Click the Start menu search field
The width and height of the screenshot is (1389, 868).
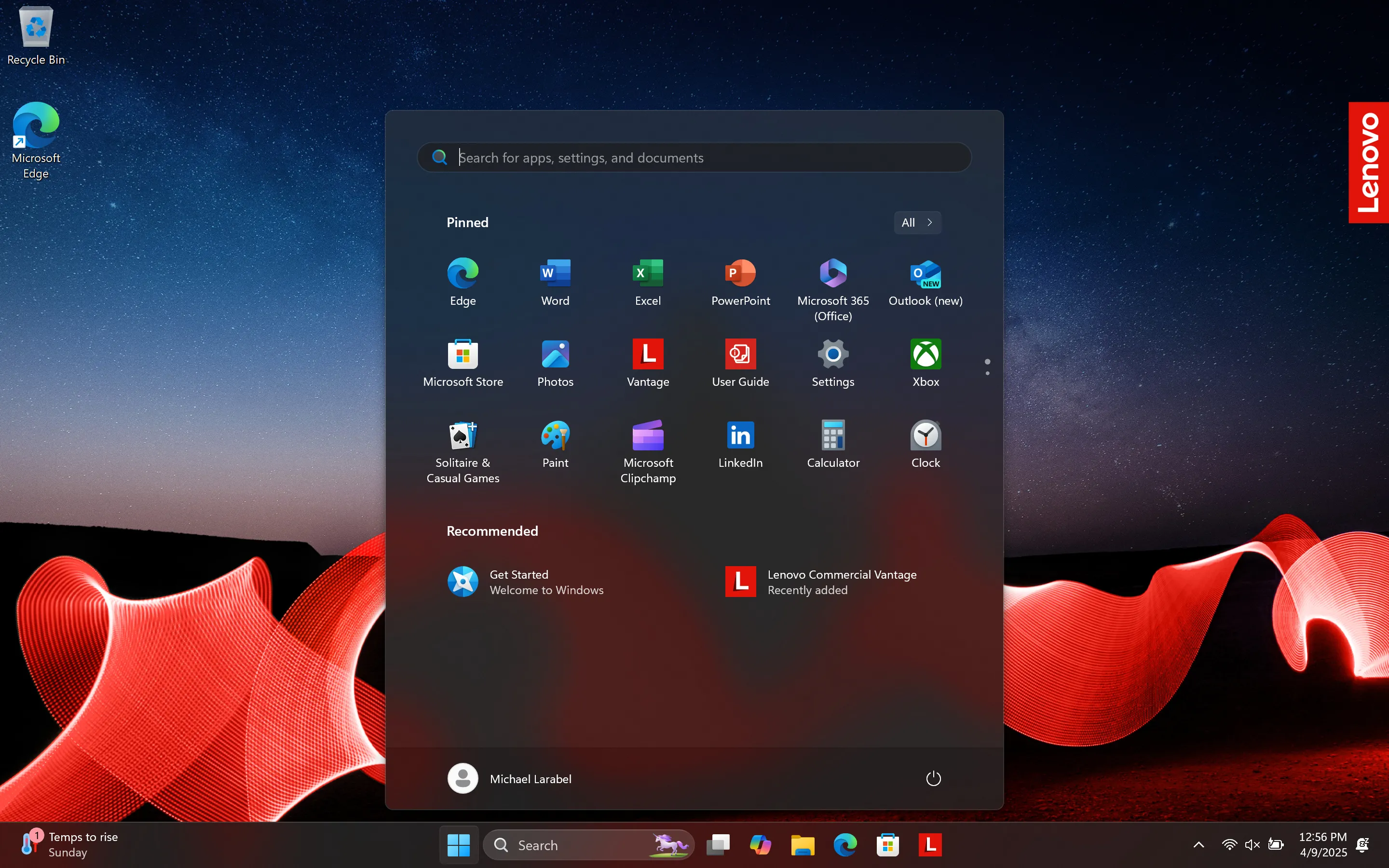[x=694, y=157]
